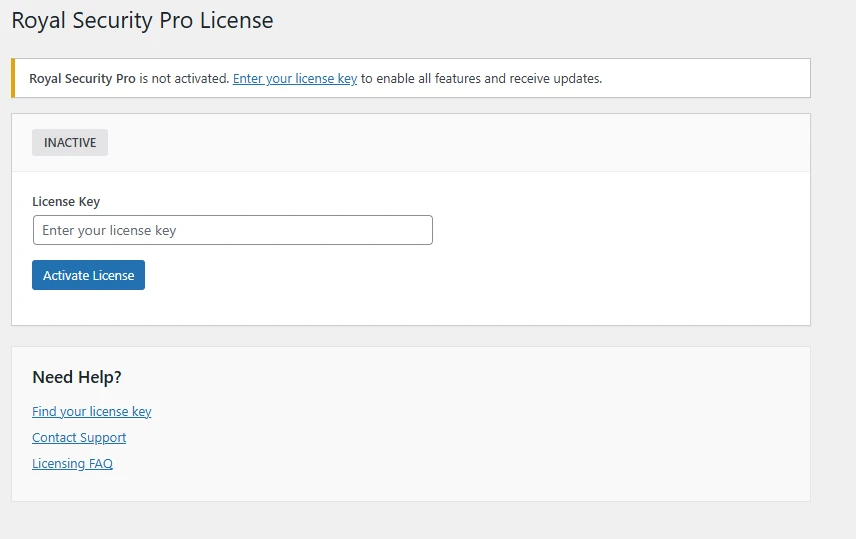
Task: Focus the License Key input field
Action: pos(233,230)
